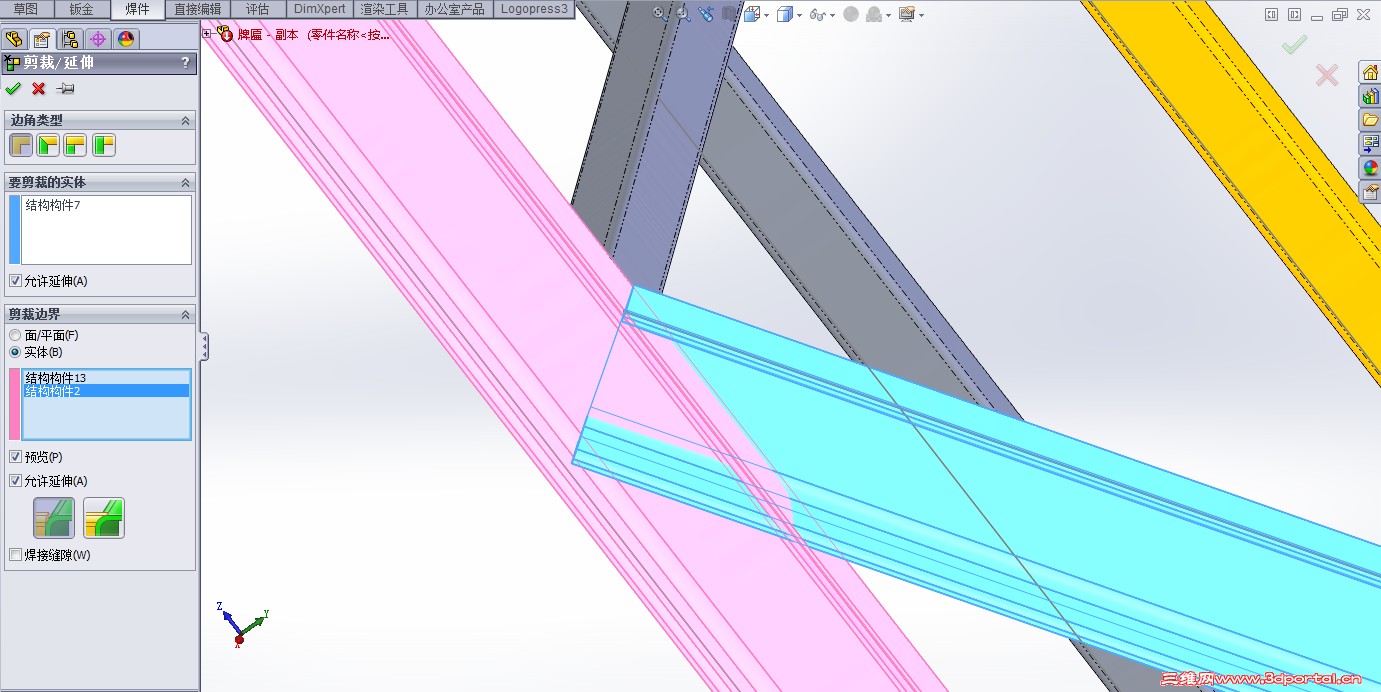Select 结构构件2 in boundary list
The height and width of the screenshot is (692, 1381).
tap(106, 391)
